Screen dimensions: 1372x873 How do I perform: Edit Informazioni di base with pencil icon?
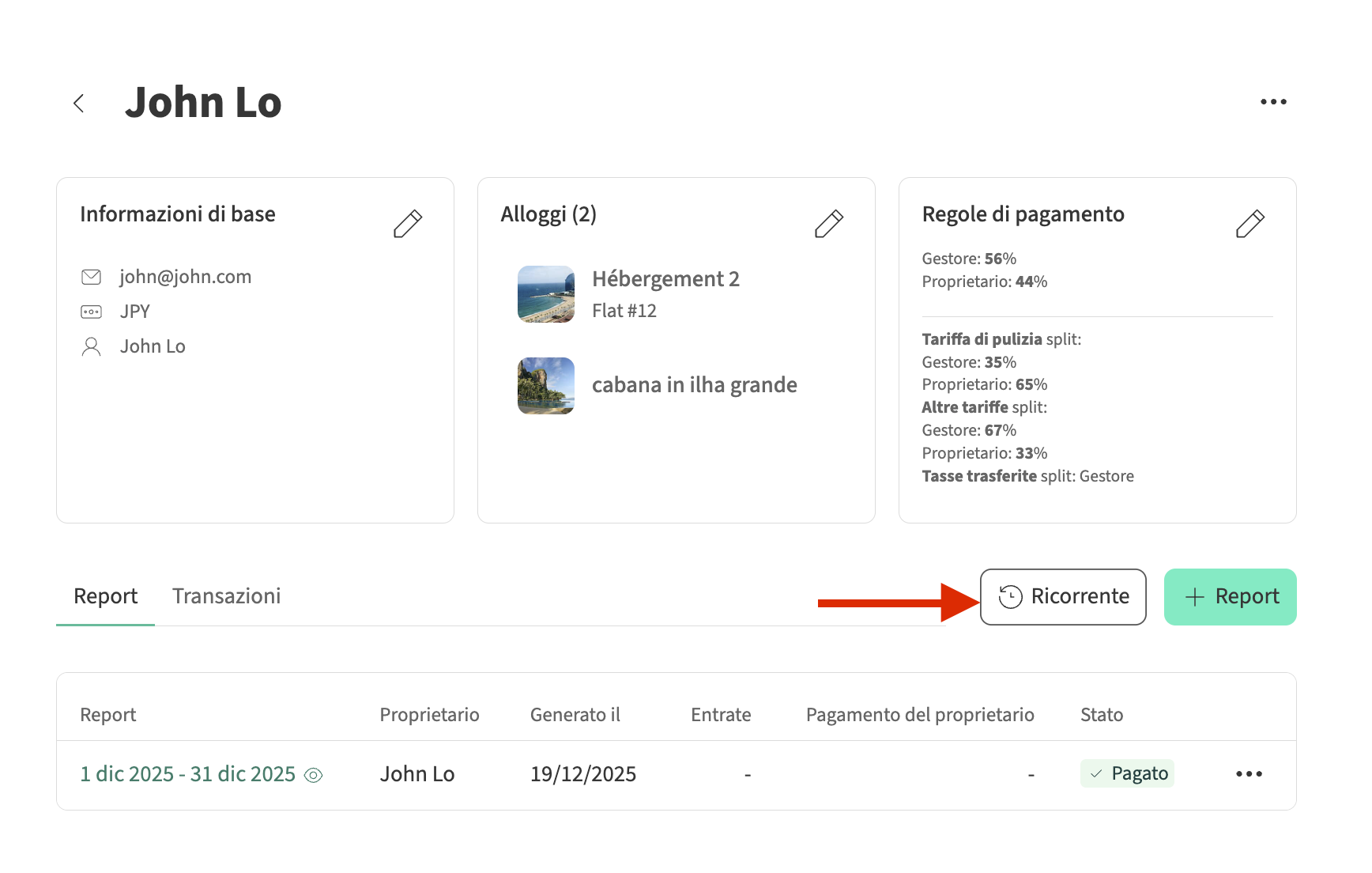pyautogui.click(x=408, y=224)
